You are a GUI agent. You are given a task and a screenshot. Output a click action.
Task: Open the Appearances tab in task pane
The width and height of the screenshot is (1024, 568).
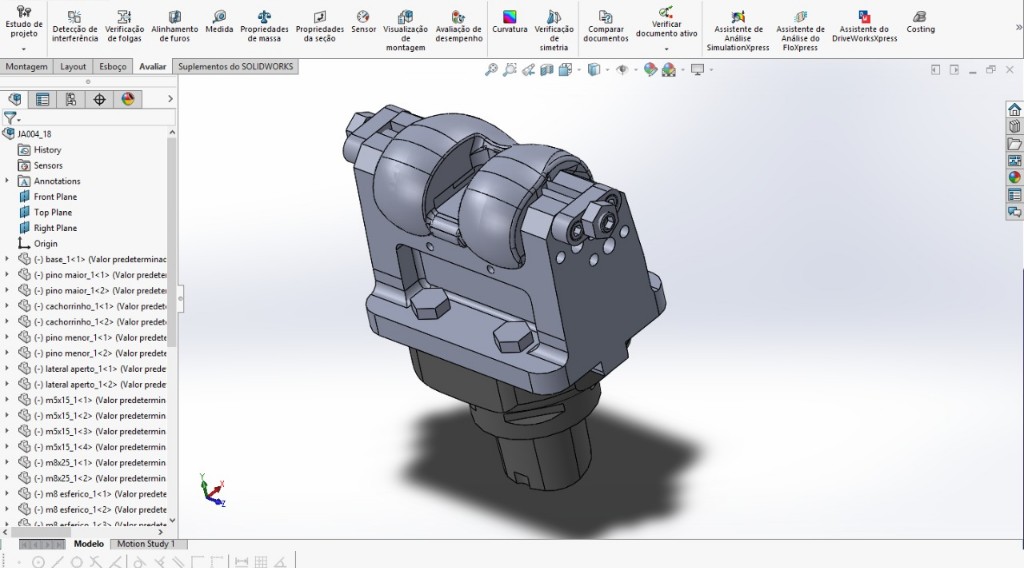[1014, 178]
